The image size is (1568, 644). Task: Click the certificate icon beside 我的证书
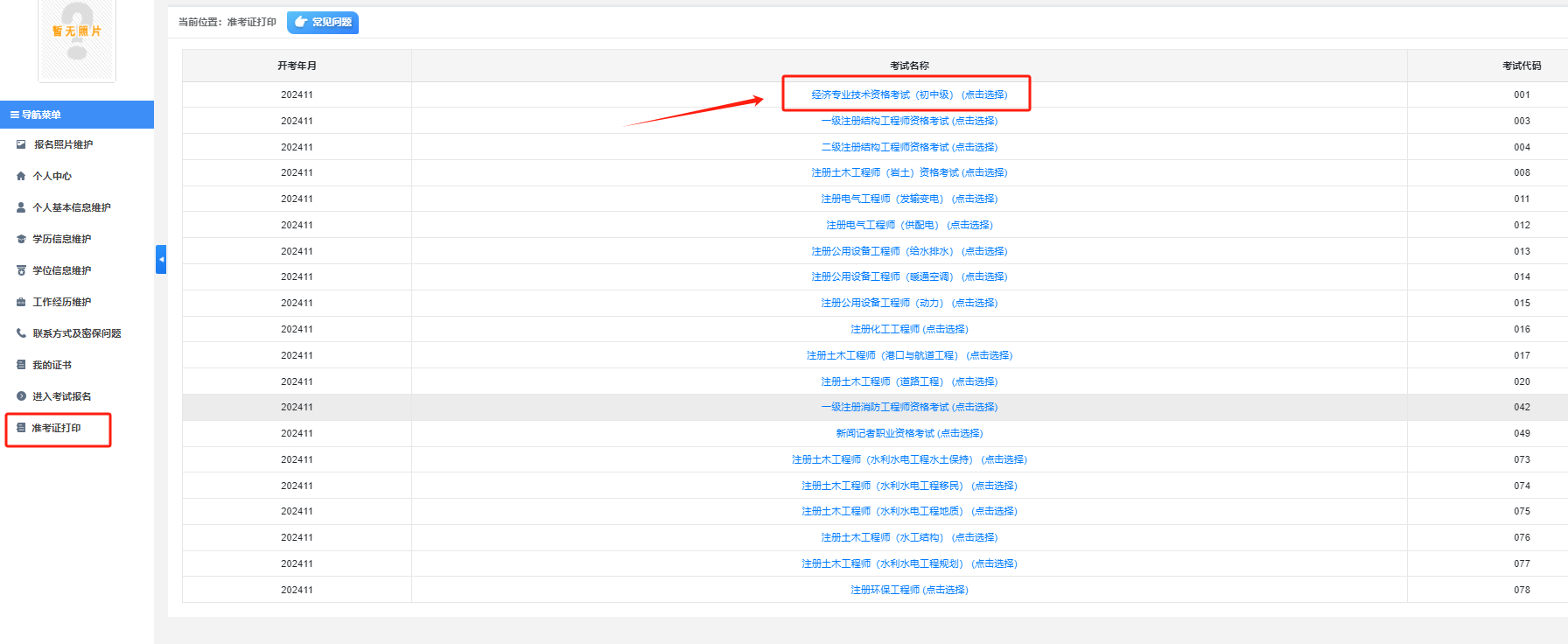pyautogui.click(x=21, y=365)
